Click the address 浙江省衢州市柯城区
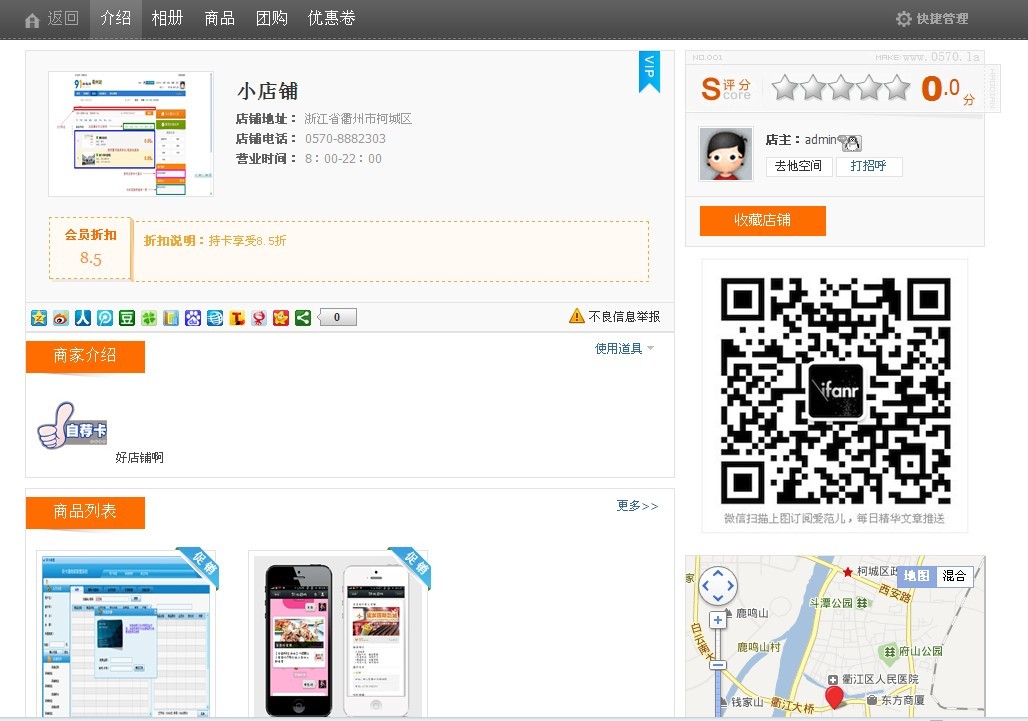Screen dimensions: 1028x721 click(x=358, y=119)
